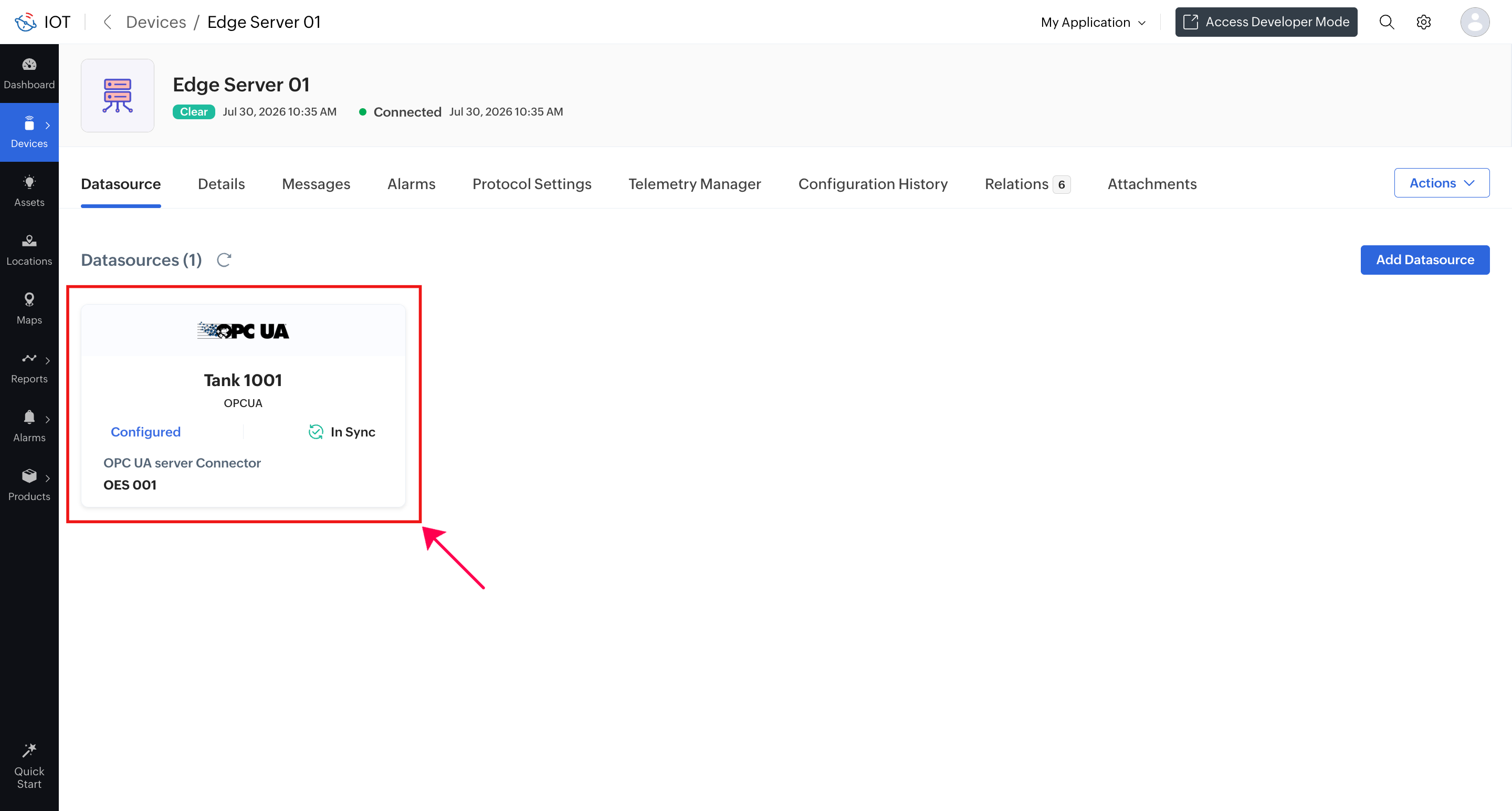This screenshot has width=1512, height=811.
Task: Open Dashboard from the sidebar
Action: pos(29,74)
